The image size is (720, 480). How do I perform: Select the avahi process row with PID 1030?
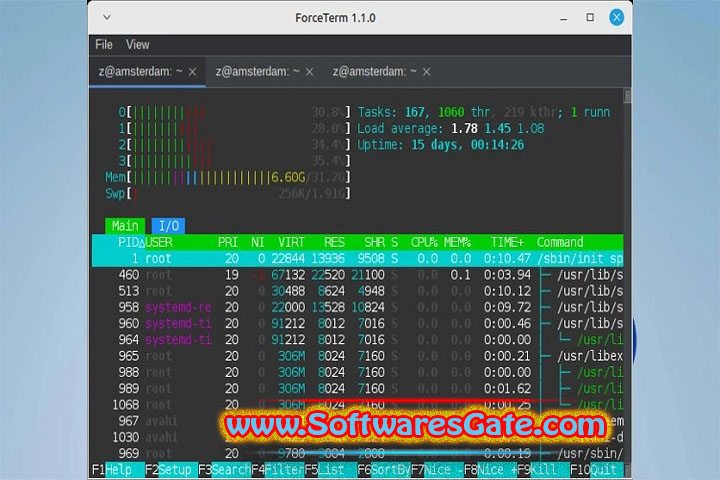tap(357, 437)
